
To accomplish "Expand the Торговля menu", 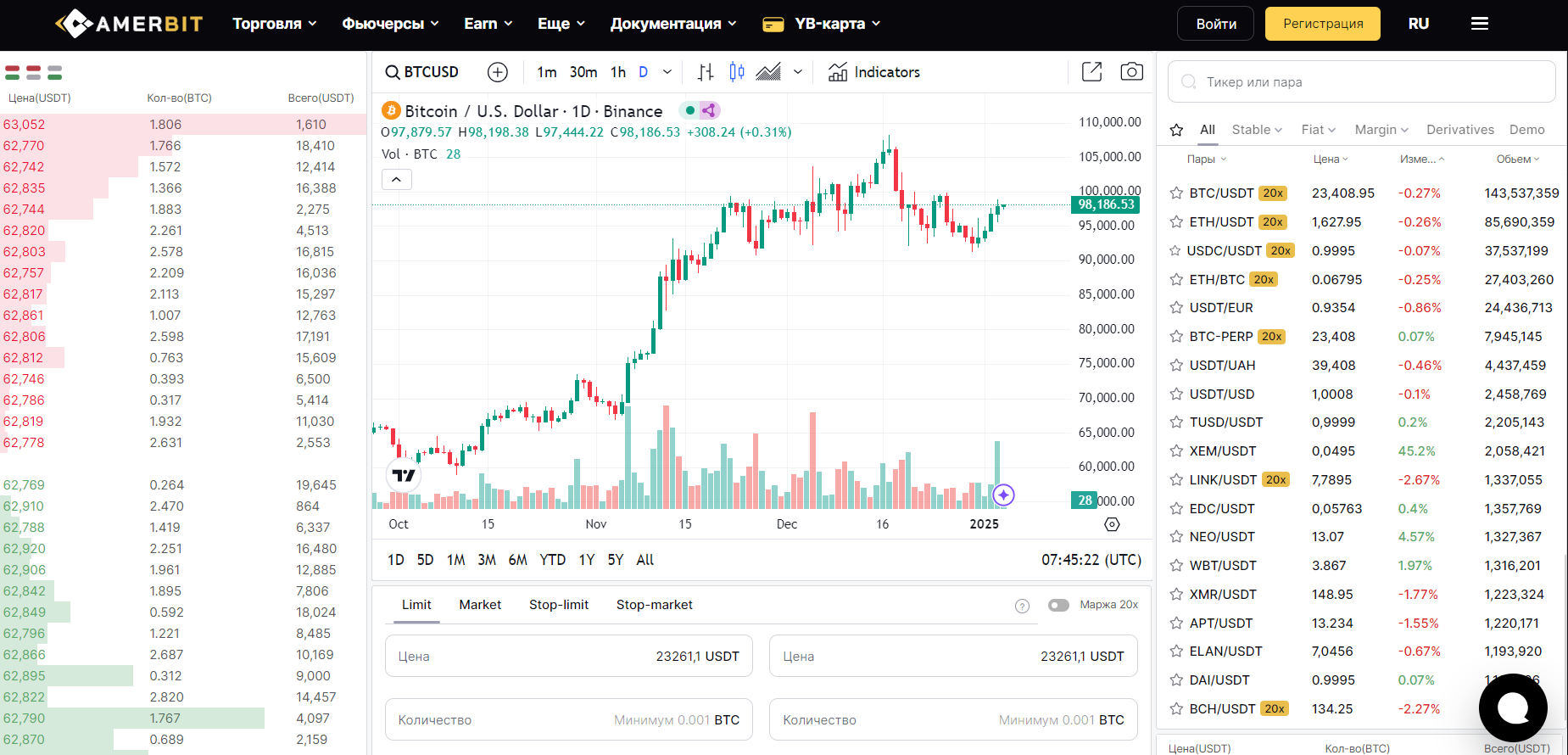I will (x=275, y=24).
